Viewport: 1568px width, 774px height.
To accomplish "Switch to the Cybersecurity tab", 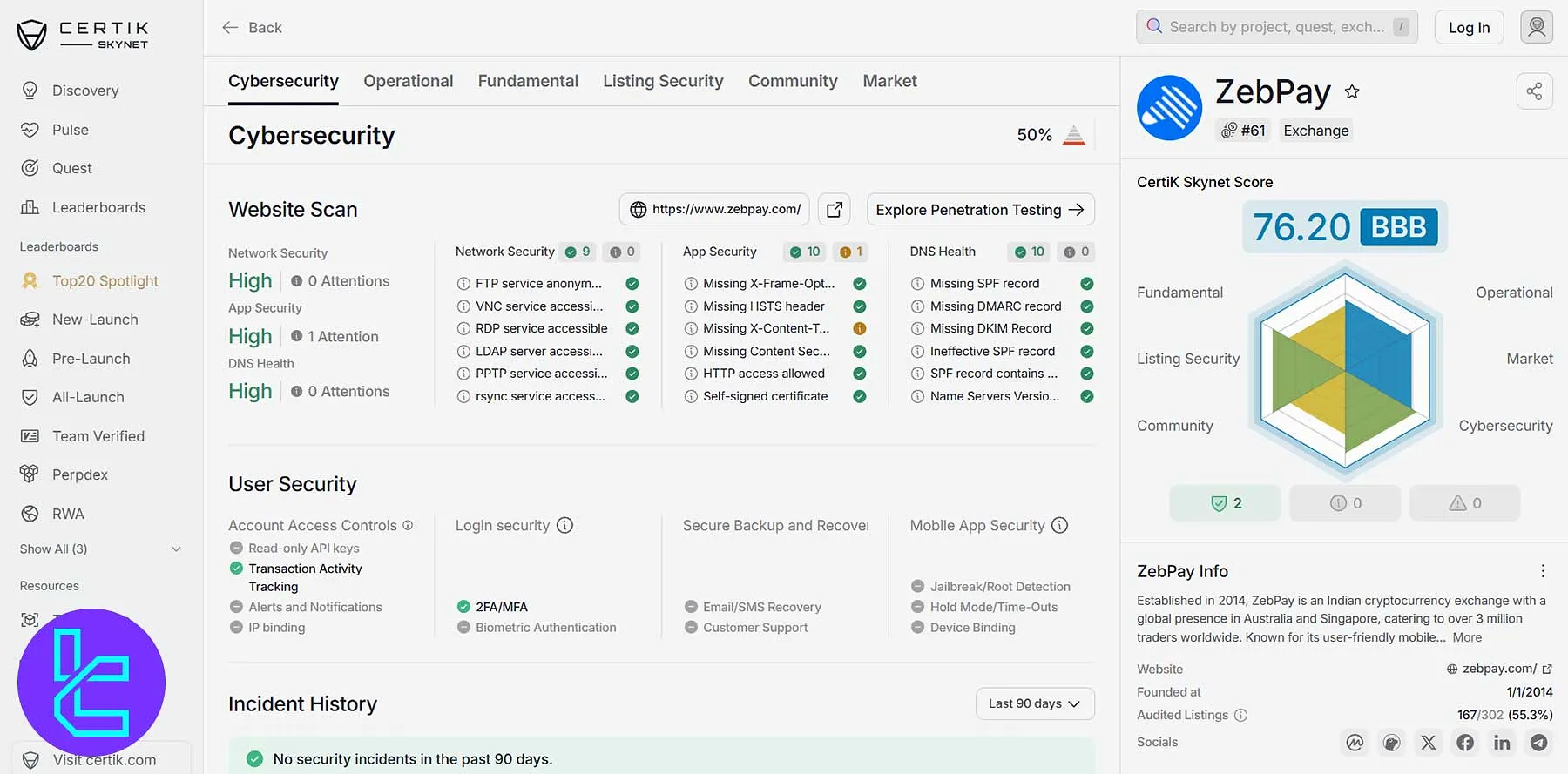I will tap(283, 81).
